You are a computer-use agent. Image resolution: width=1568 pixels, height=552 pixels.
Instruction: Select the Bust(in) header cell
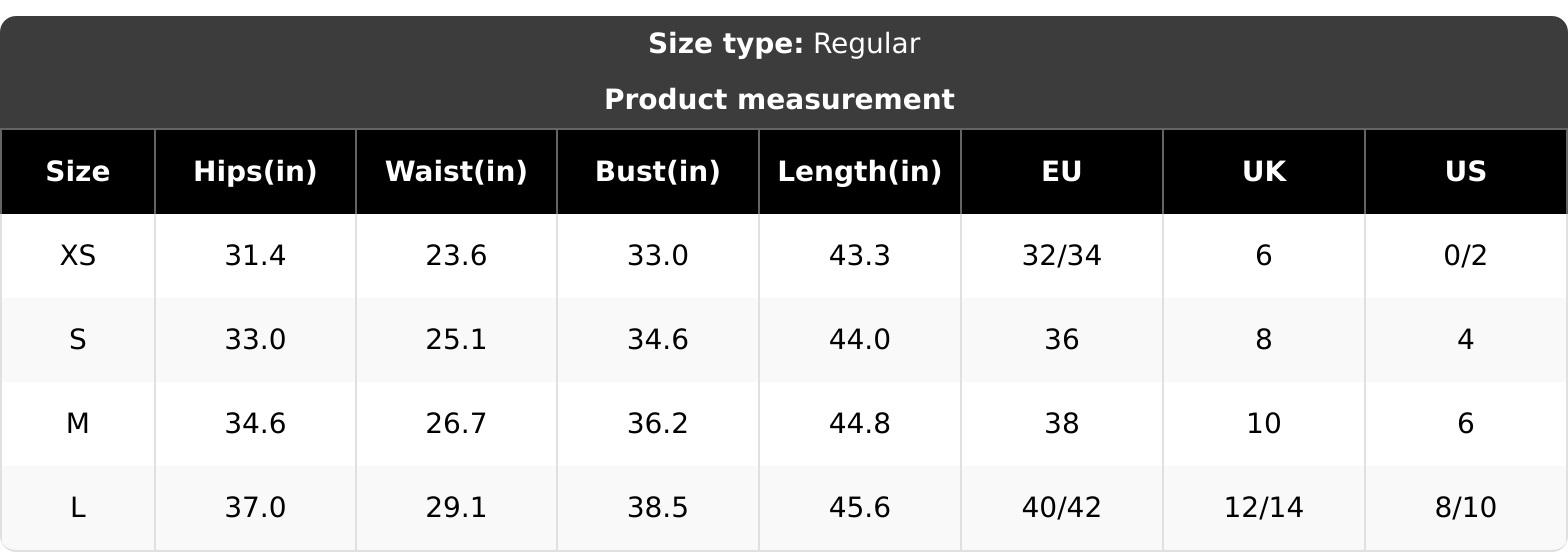pos(658,172)
